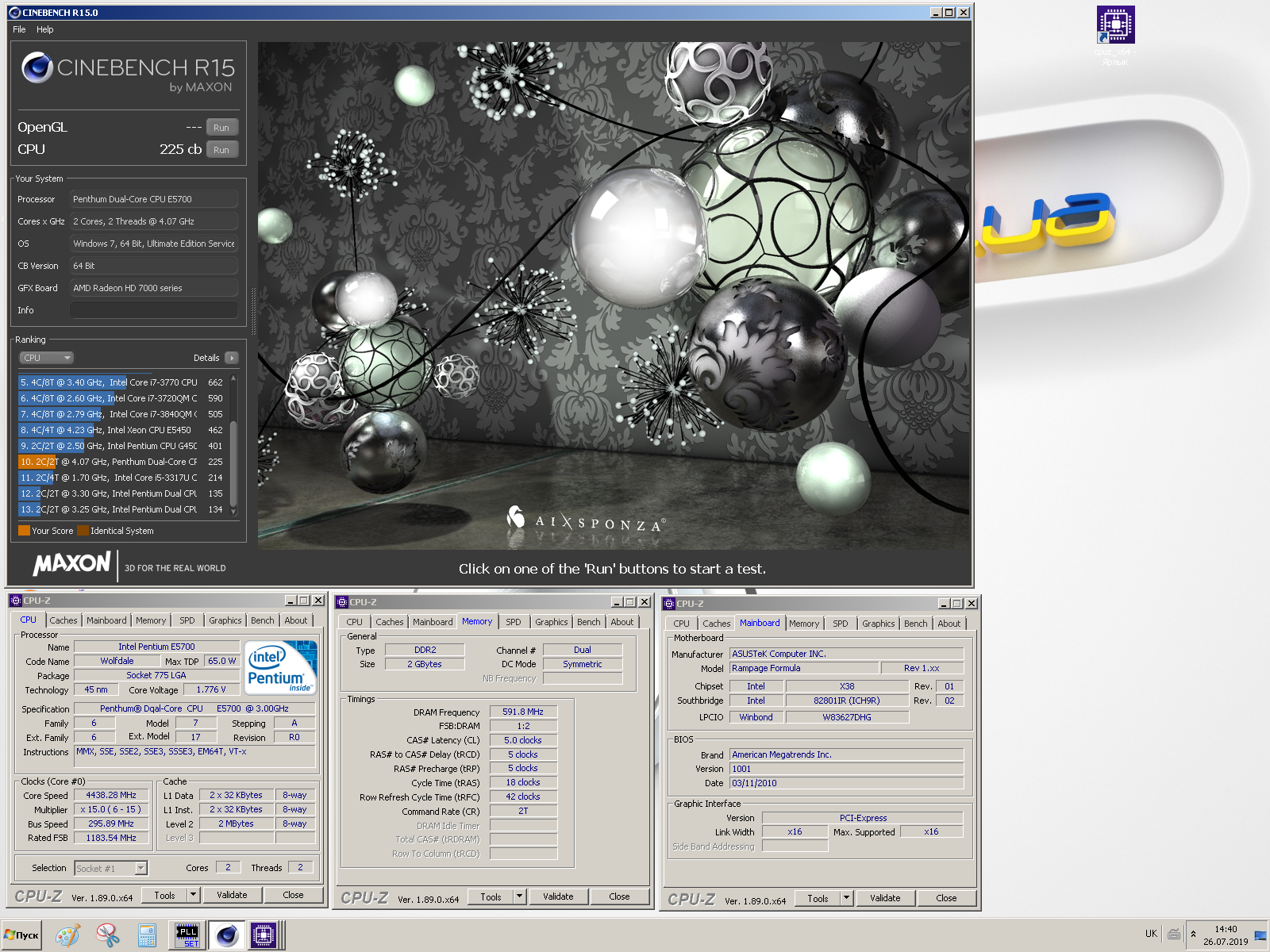This screenshot has width=1270, height=952.
Task: Open the Socket #1 selection combo box
Action: [x=111, y=868]
